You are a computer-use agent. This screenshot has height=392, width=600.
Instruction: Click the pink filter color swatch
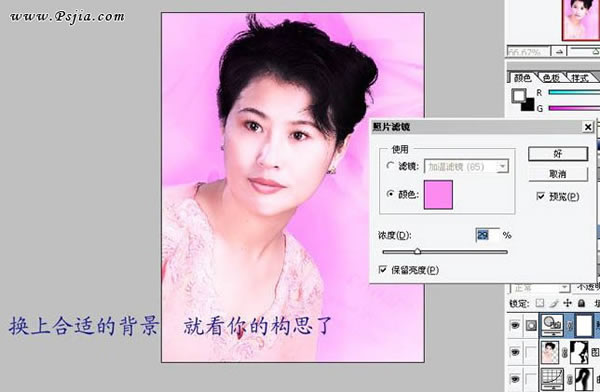(x=438, y=195)
